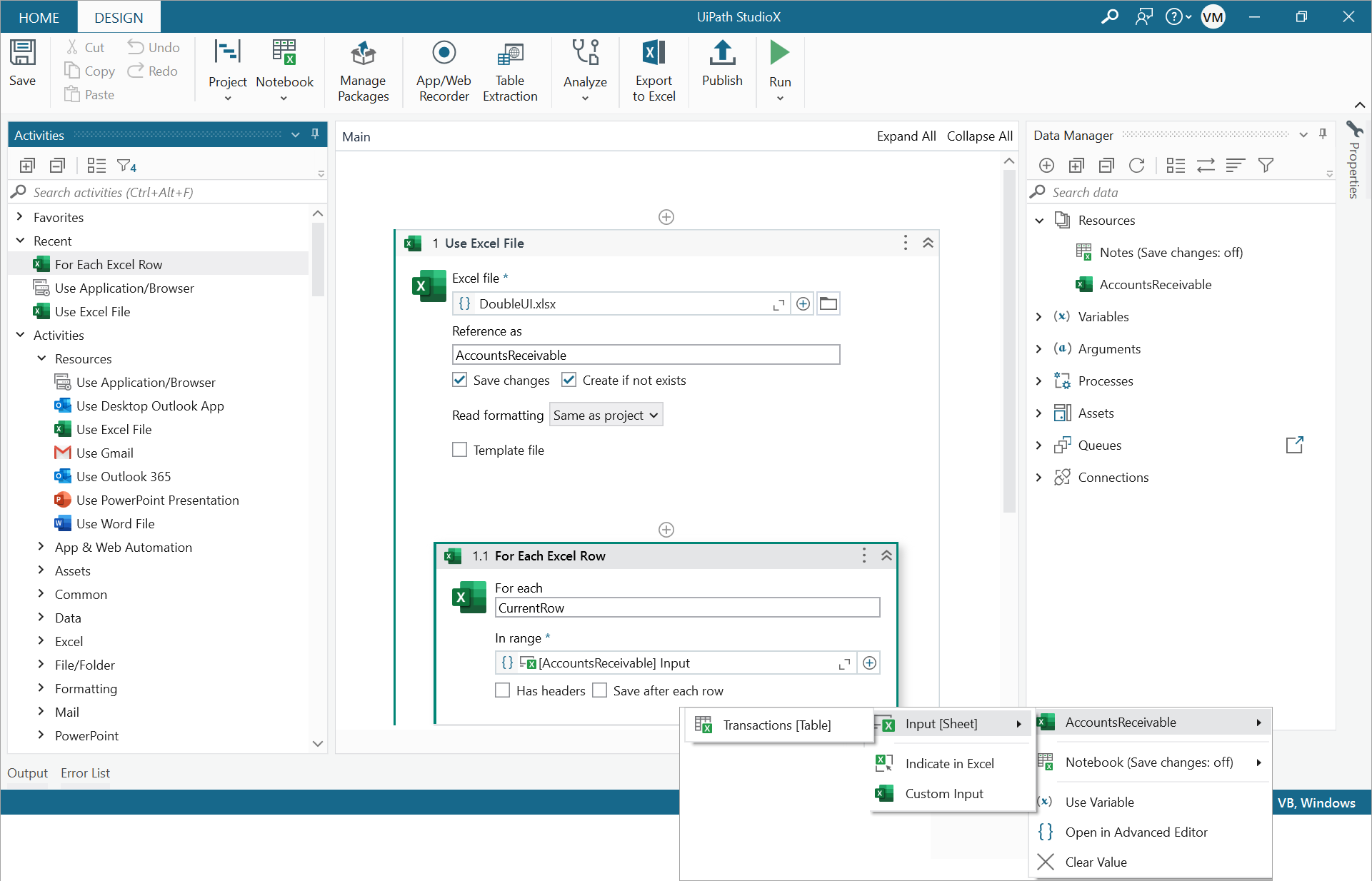The width and height of the screenshot is (1372, 881).
Task: Select Notes (Save changes: off) resource
Action: (1171, 252)
